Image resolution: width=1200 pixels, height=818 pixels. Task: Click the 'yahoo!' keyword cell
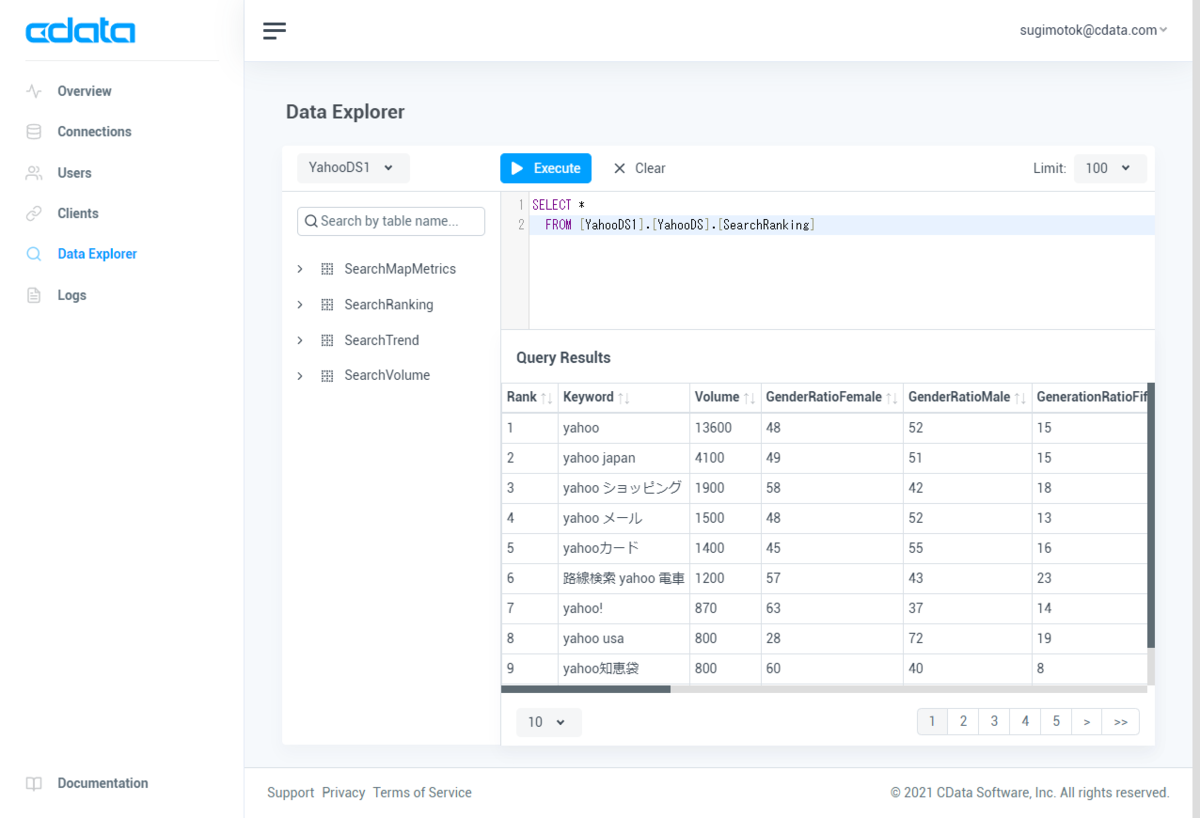pos(624,608)
